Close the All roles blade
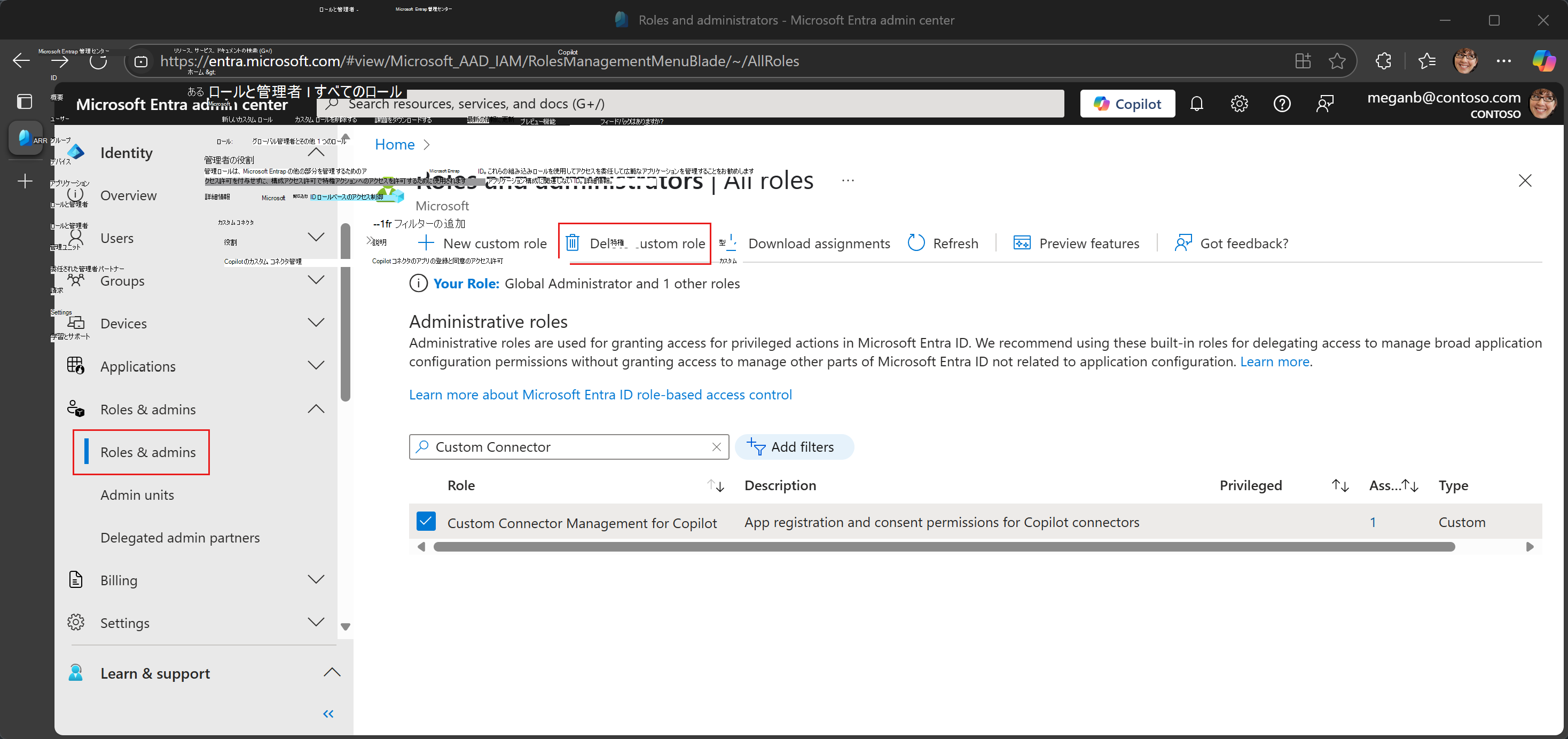 click(x=1524, y=180)
